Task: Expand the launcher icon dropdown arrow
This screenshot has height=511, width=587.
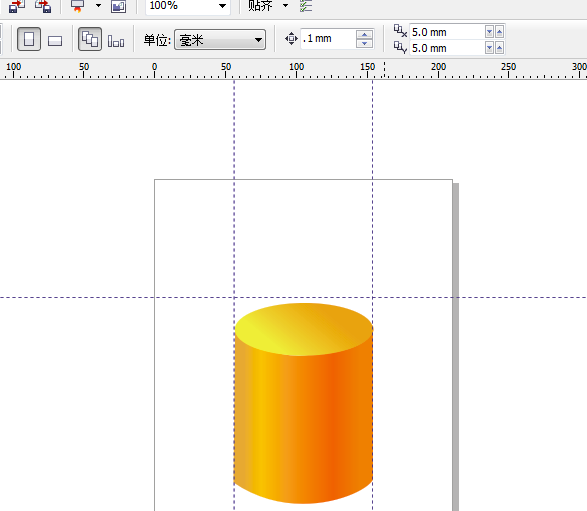Action: click(98, 6)
